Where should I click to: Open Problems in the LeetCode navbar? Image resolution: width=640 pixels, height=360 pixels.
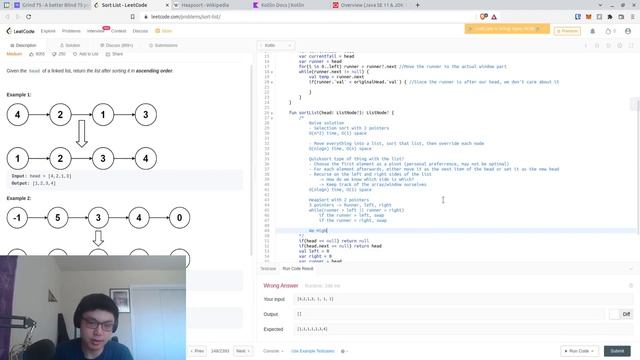(71, 31)
